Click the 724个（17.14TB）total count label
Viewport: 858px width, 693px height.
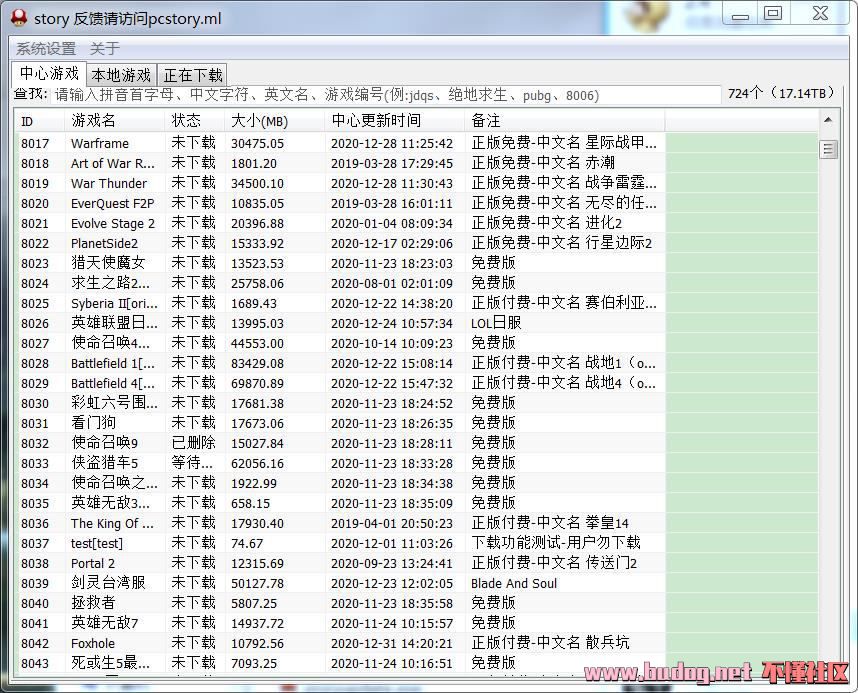781,94
